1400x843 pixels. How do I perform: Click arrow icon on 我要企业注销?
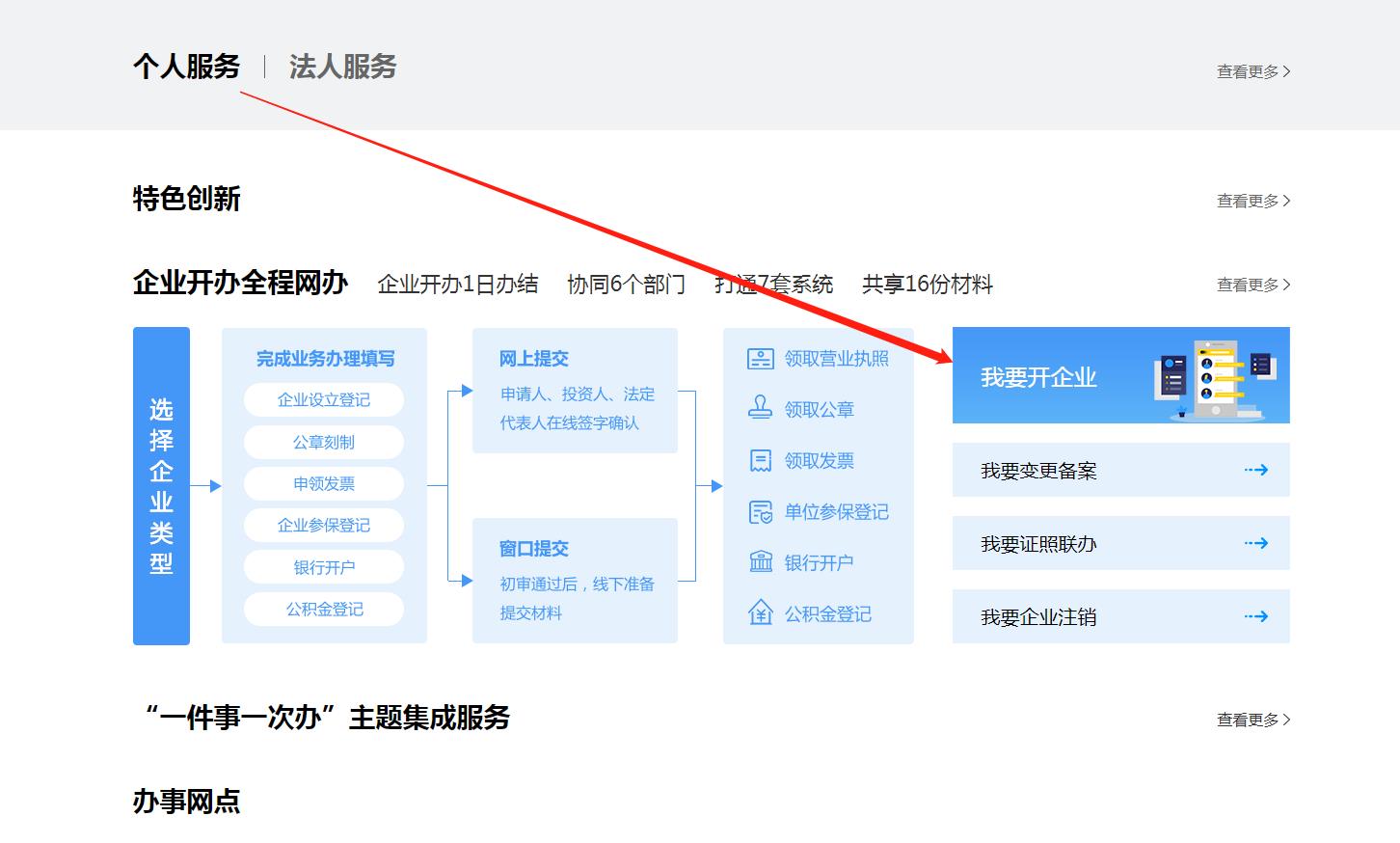coord(1255,616)
